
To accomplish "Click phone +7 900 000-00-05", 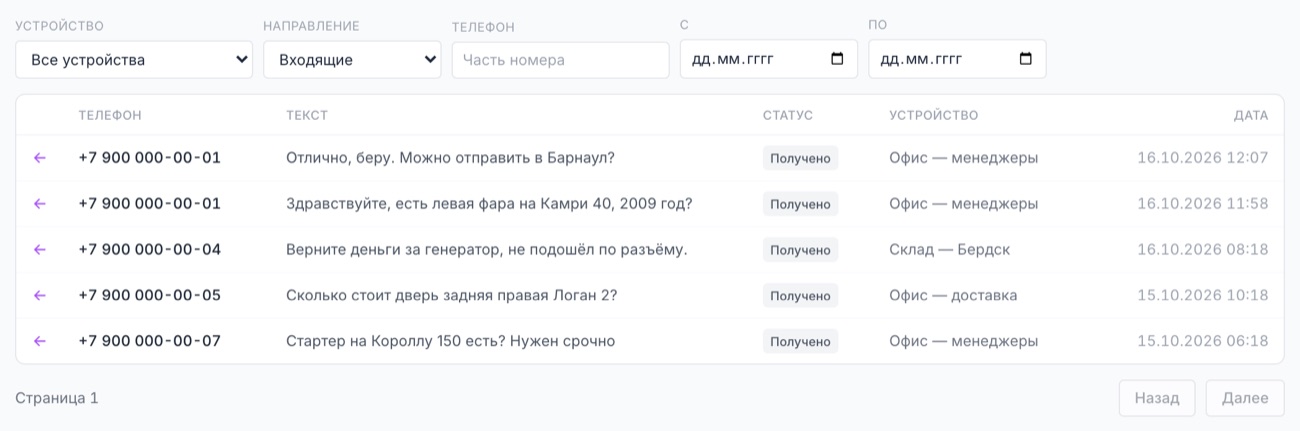I will pos(150,296).
